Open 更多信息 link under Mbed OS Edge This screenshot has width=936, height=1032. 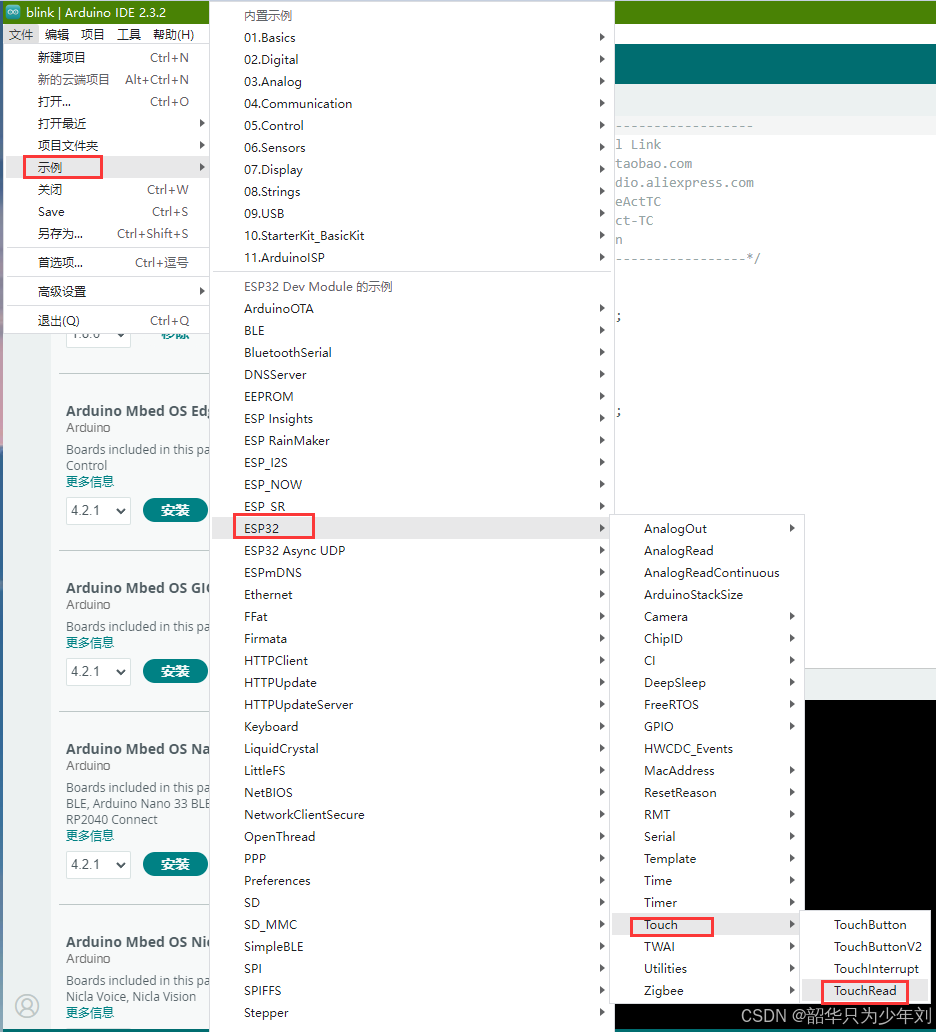tap(90, 482)
